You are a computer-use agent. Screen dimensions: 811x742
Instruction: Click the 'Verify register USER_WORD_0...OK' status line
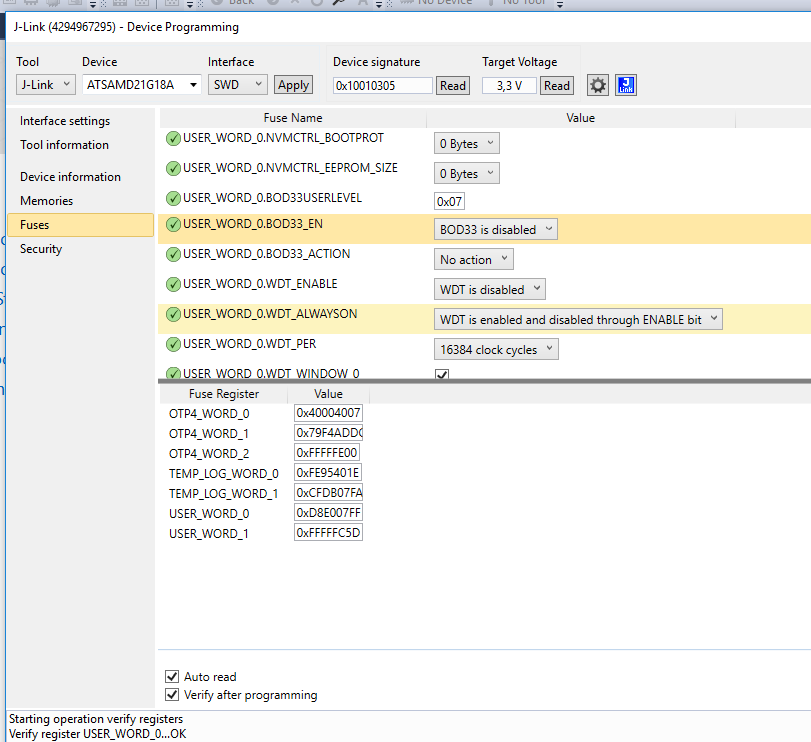point(98,734)
